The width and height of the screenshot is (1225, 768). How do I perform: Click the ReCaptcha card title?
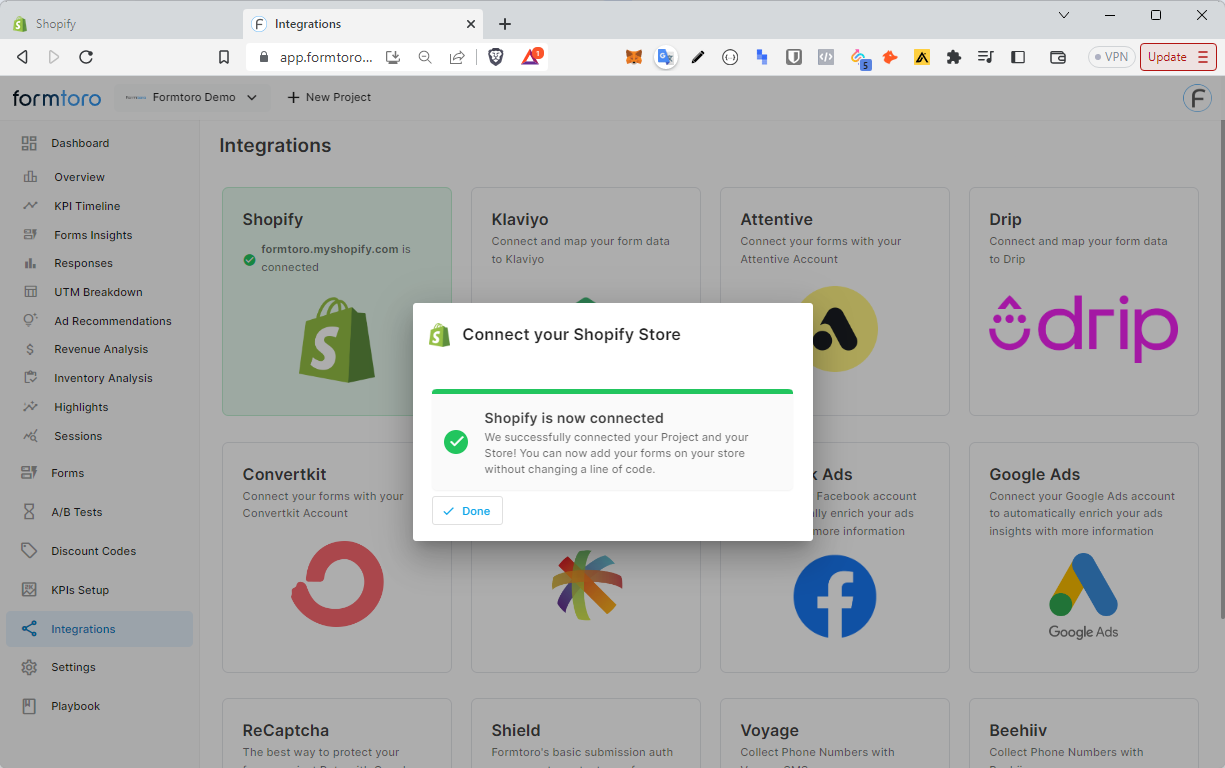[286, 730]
